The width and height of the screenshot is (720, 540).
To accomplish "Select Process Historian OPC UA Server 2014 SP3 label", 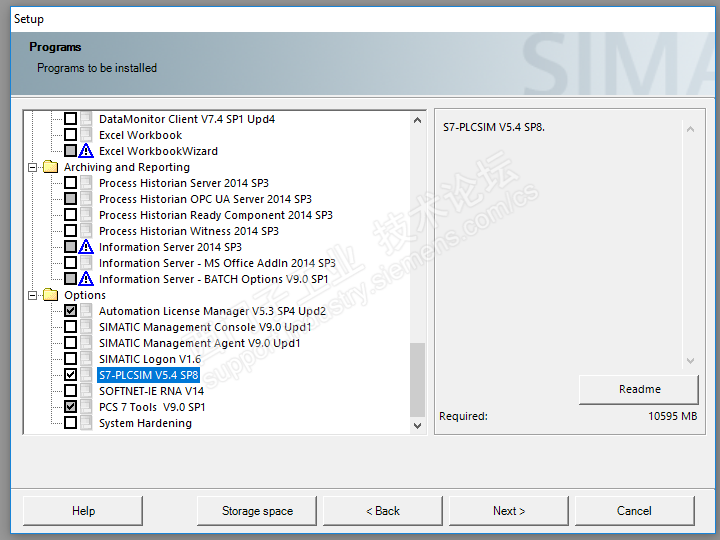I will [x=205, y=199].
